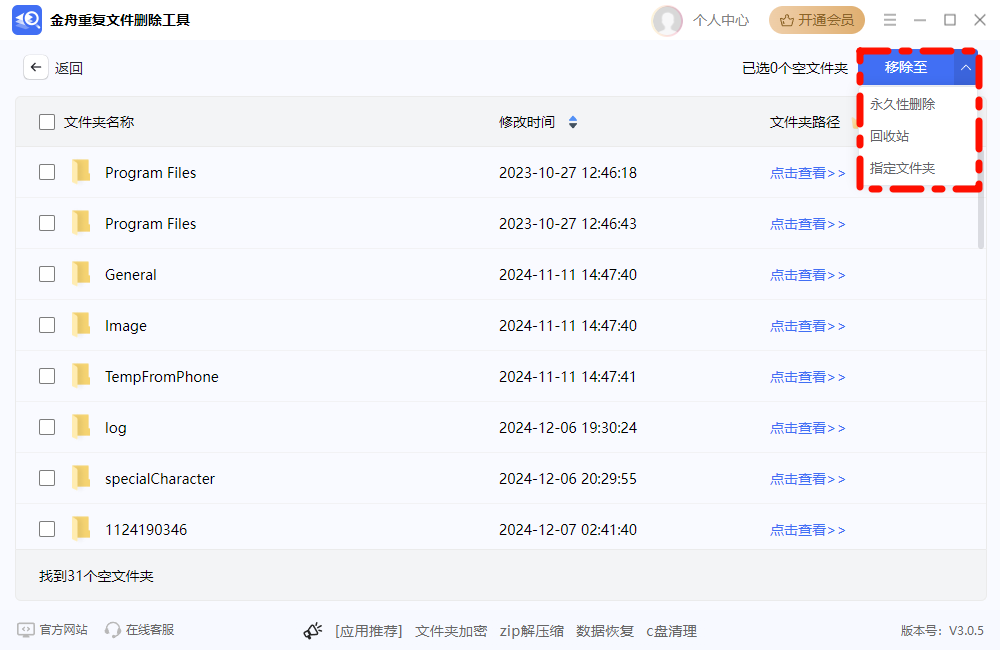Click the folder icon of General row
Image resolution: width=1000 pixels, height=650 pixels.
81,274
